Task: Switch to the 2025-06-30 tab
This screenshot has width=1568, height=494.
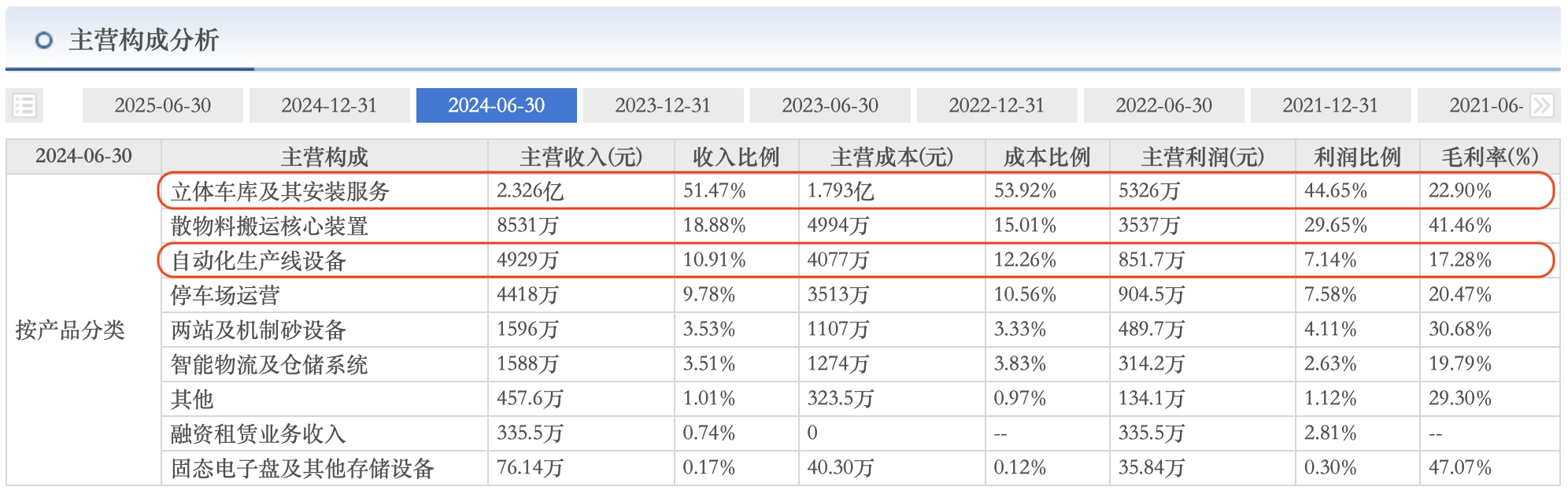Action: coord(163,105)
